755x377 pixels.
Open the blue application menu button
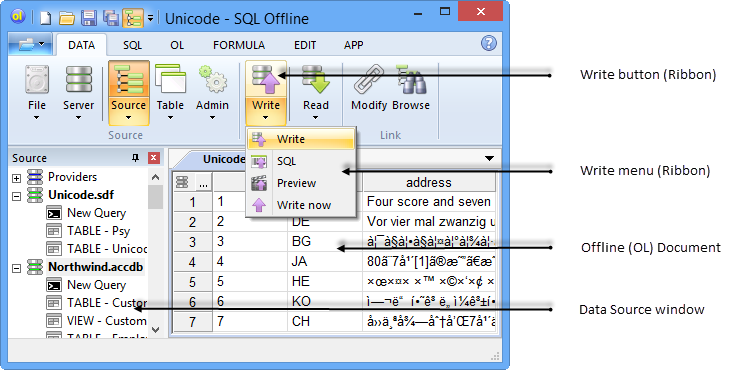(31, 45)
